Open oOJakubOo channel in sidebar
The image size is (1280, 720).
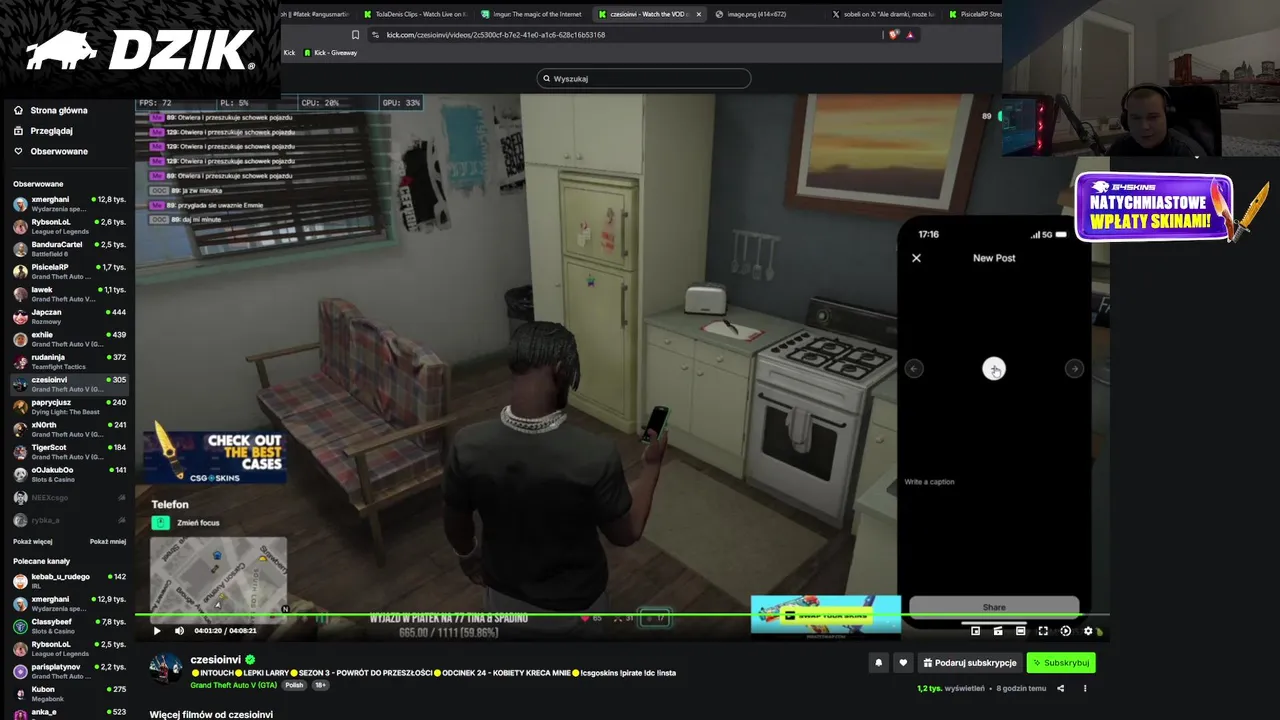click(69, 474)
